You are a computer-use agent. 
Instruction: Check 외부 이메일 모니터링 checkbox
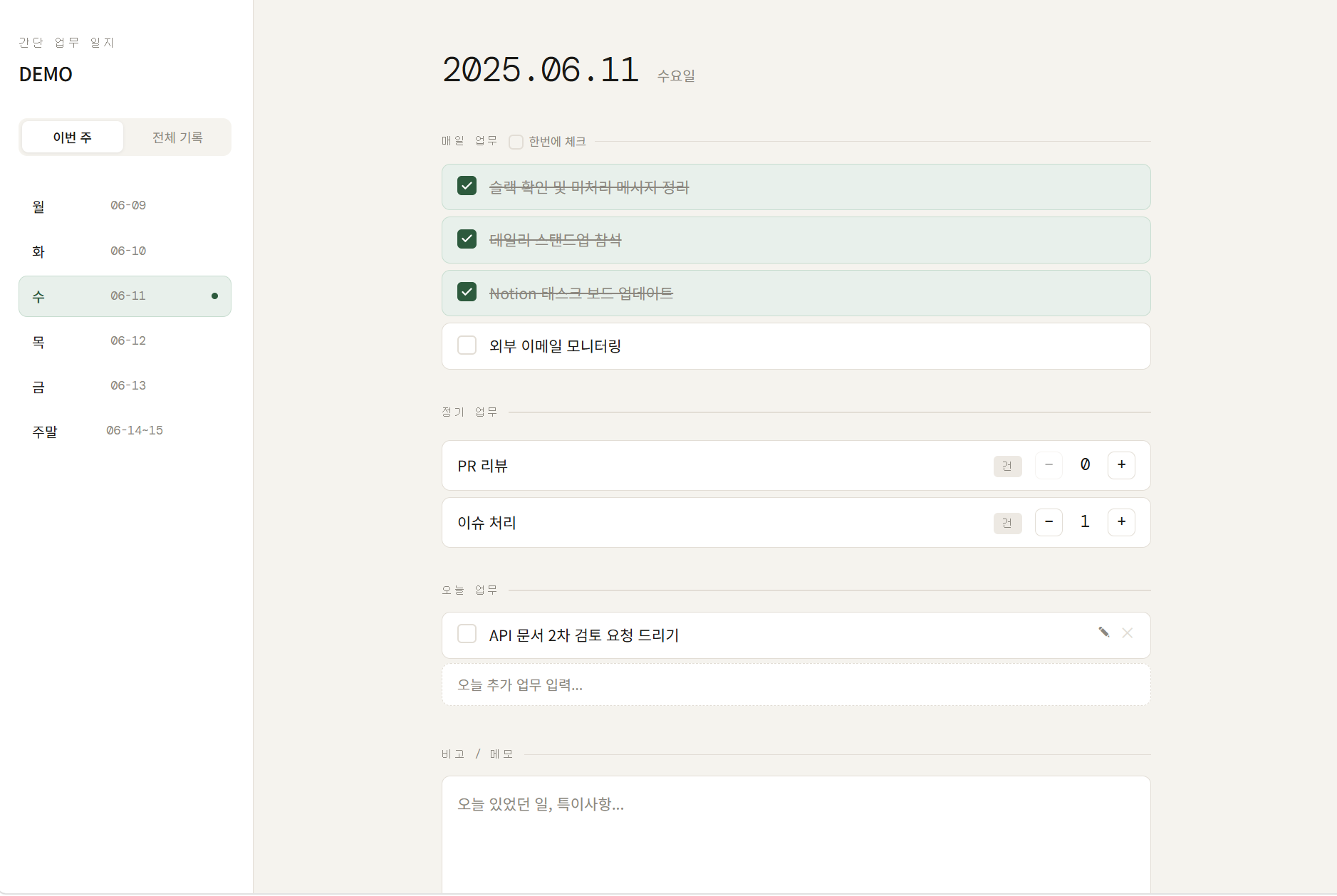click(x=467, y=345)
